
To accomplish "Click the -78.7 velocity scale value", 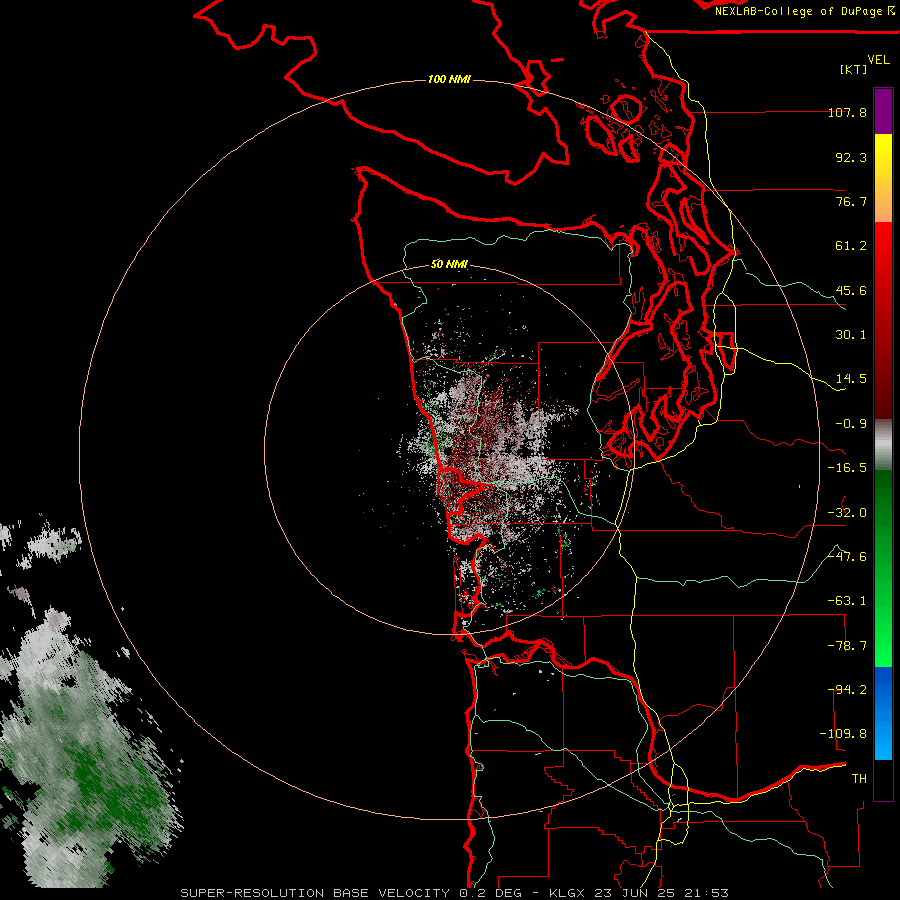I will click(x=847, y=646).
